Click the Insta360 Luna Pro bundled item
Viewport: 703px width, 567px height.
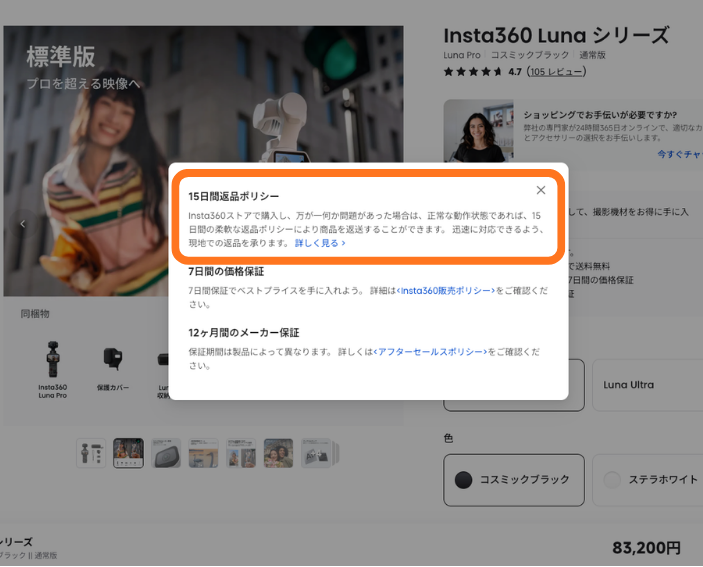click(52, 370)
